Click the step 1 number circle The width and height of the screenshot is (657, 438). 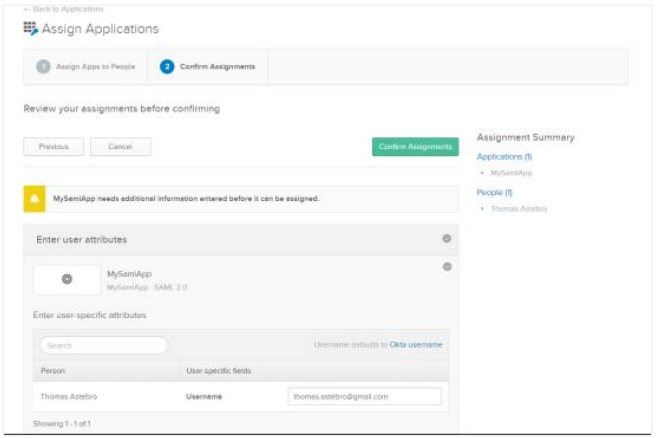pos(43,67)
